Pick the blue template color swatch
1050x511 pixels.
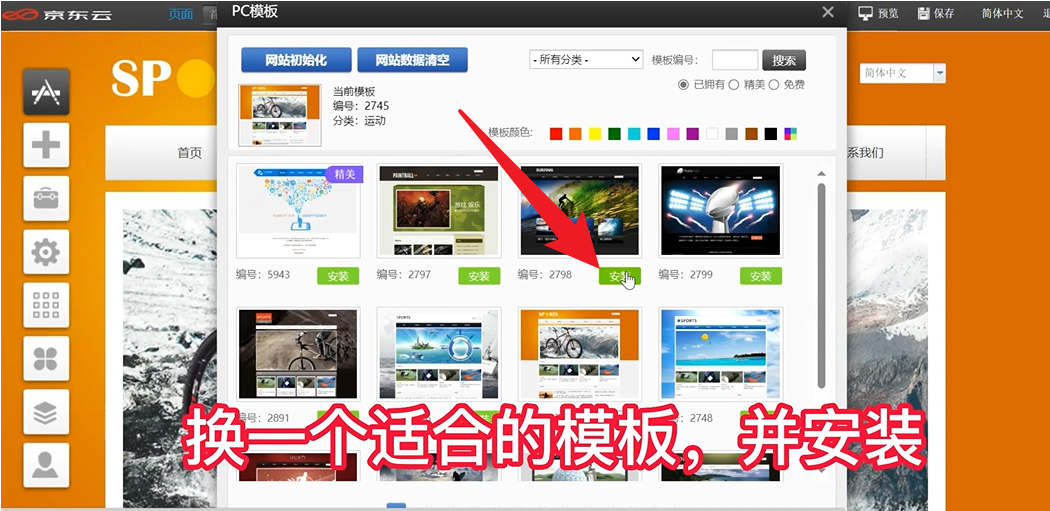coord(654,134)
